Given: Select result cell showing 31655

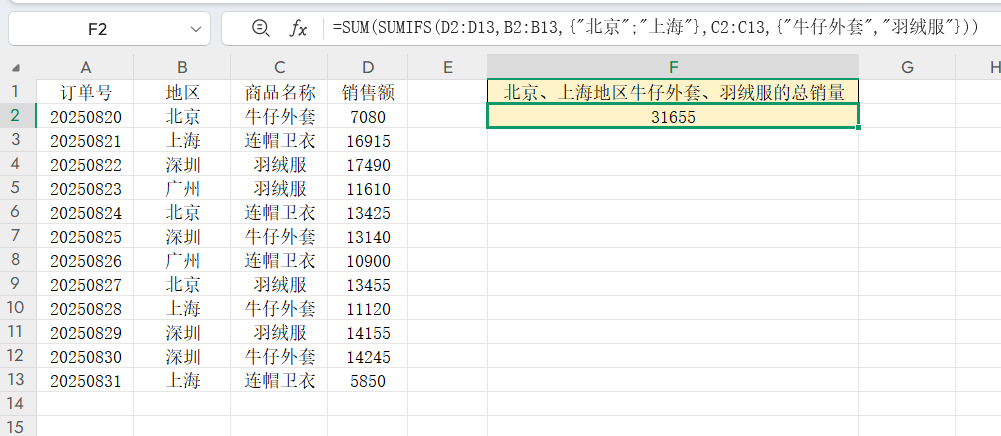Looking at the screenshot, I should click(x=672, y=116).
